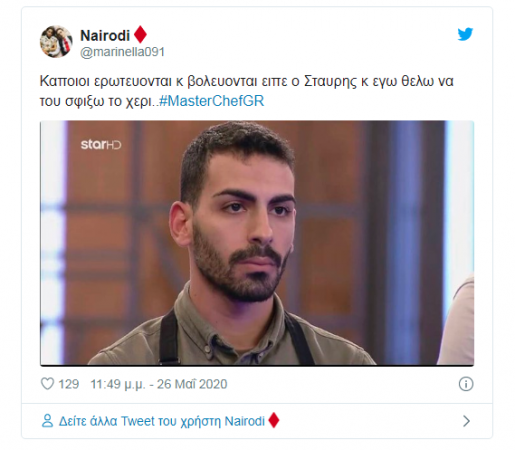Click the red diamond next to the Nairodi name
Screen dimensions: 515x450
(140, 34)
